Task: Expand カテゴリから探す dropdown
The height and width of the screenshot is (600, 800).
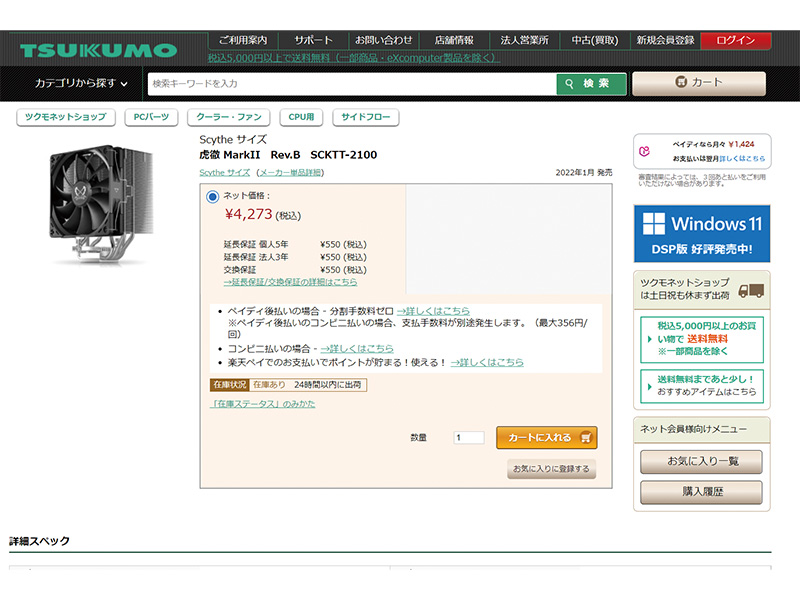Action: [x=81, y=83]
